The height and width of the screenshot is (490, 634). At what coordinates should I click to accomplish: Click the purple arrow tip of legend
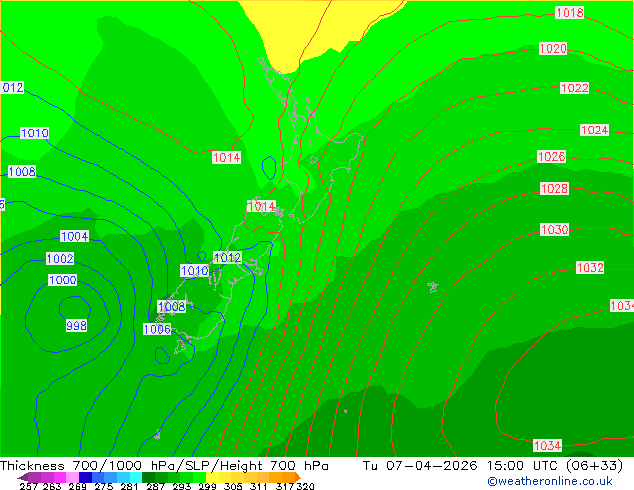tap(23, 477)
